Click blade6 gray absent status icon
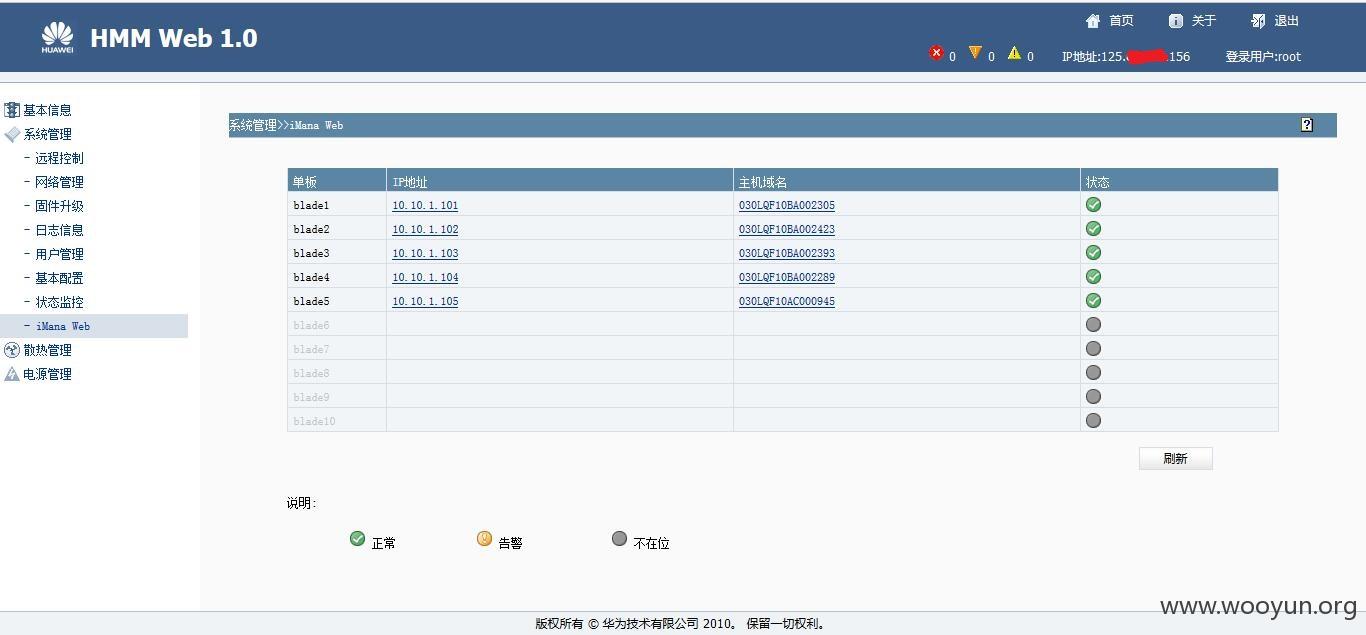The height and width of the screenshot is (635, 1366). (x=1093, y=324)
